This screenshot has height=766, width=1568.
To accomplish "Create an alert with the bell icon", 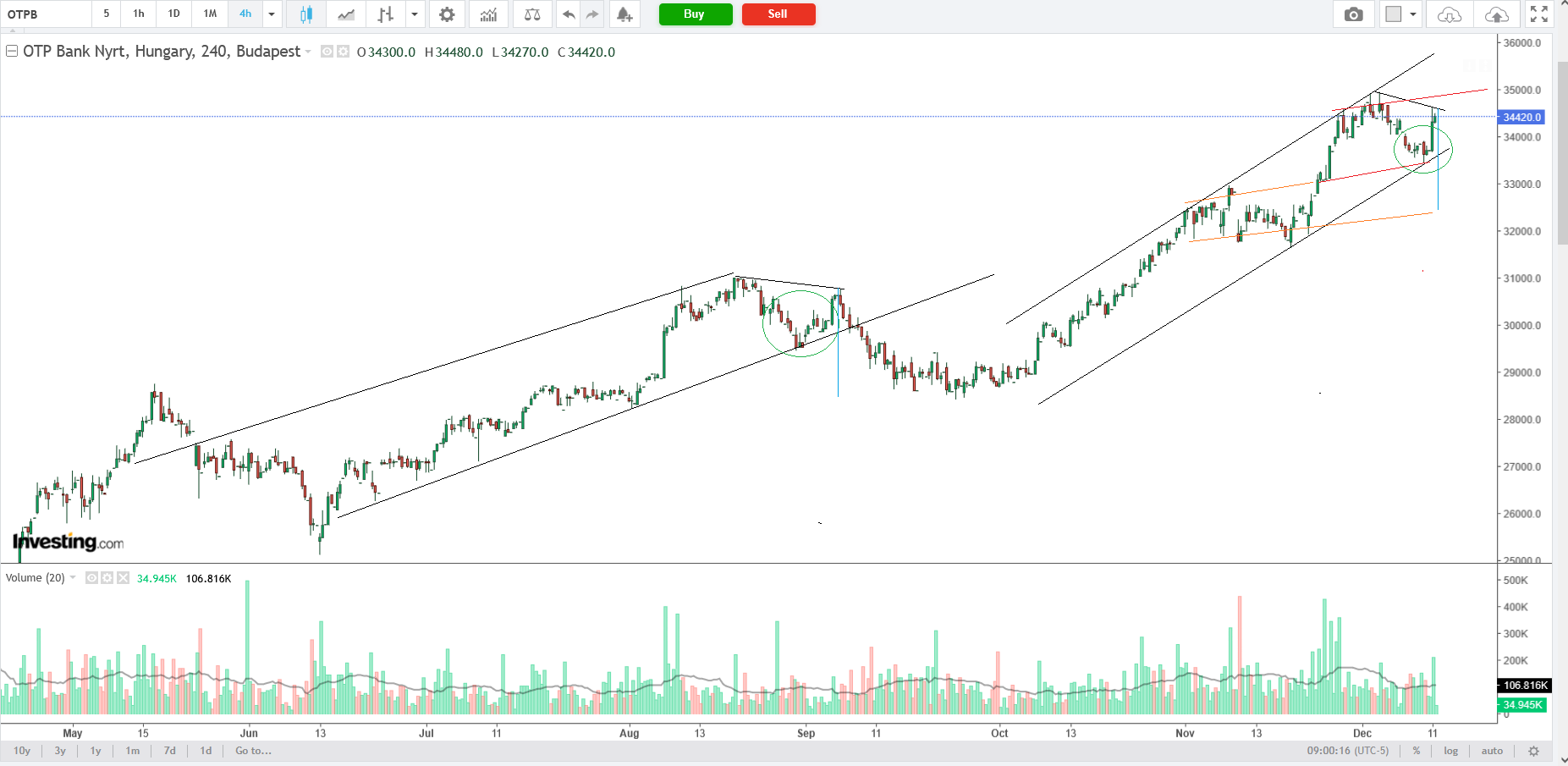I will pyautogui.click(x=624, y=14).
